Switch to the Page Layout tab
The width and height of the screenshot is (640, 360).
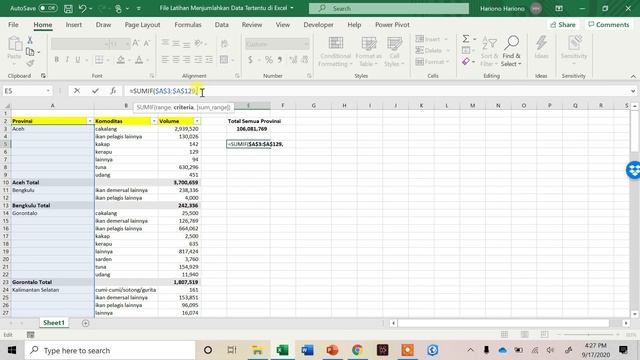(x=142, y=24)
